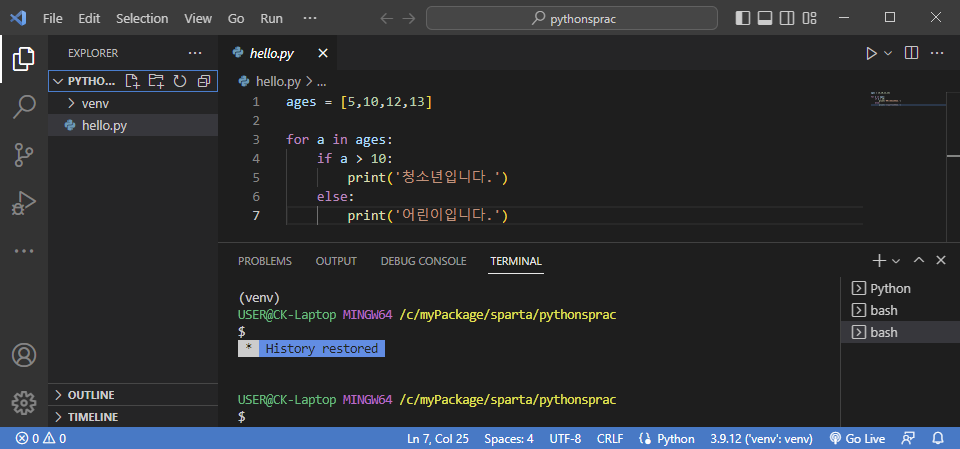Collapse all folders in Explorer

pos(203,81)
